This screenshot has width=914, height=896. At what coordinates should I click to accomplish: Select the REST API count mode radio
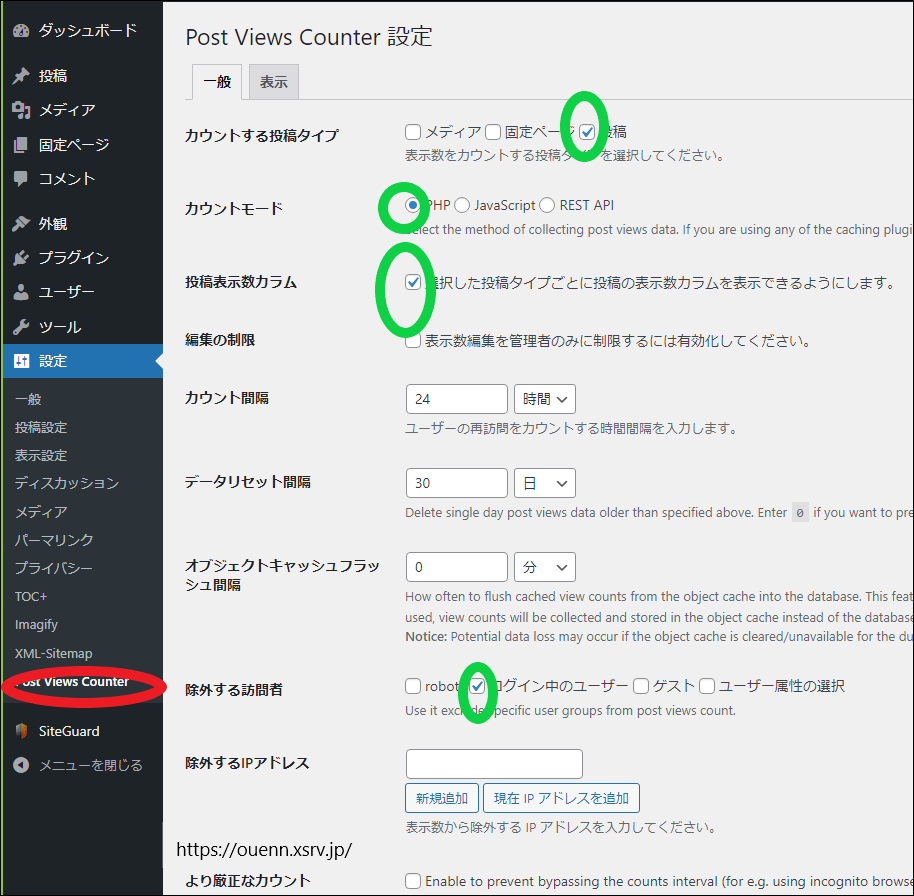(x=547, y=205)
